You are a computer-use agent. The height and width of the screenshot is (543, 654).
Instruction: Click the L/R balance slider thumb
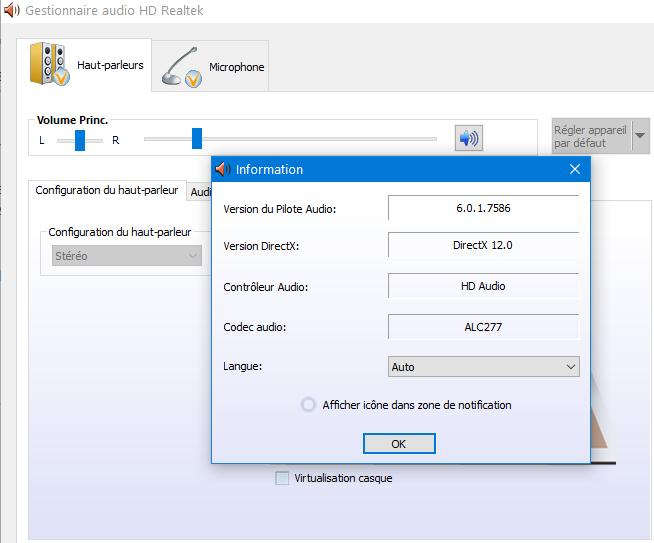[x=80, y=140]
